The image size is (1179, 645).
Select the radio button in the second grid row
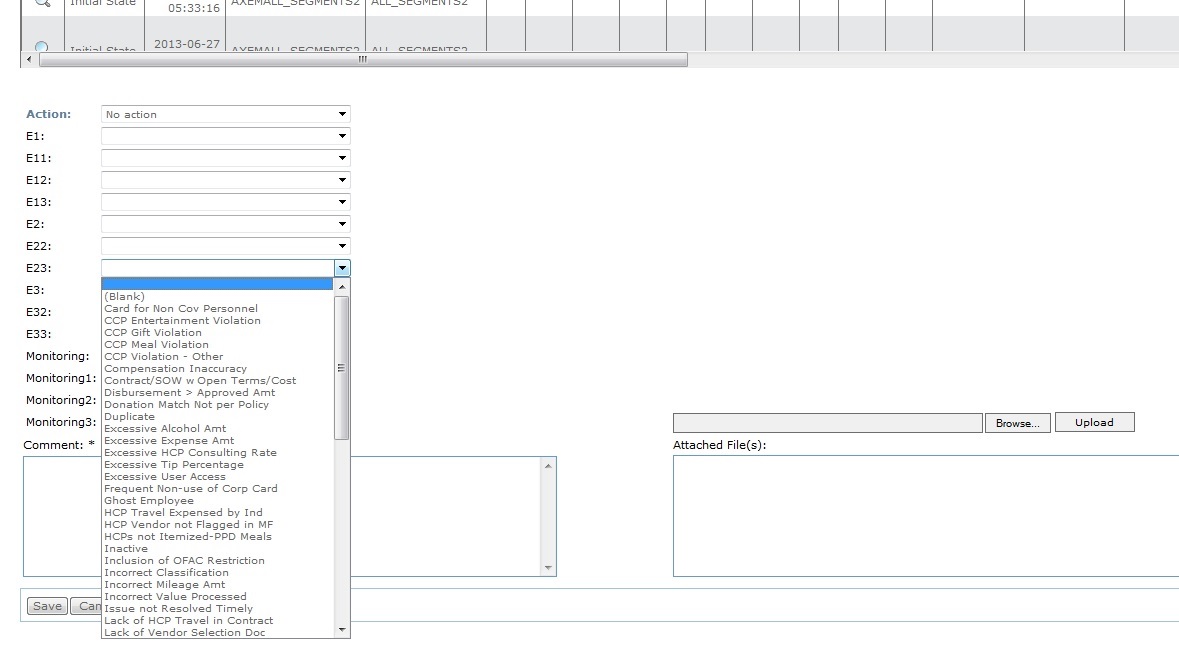click(x=41, y=47)
